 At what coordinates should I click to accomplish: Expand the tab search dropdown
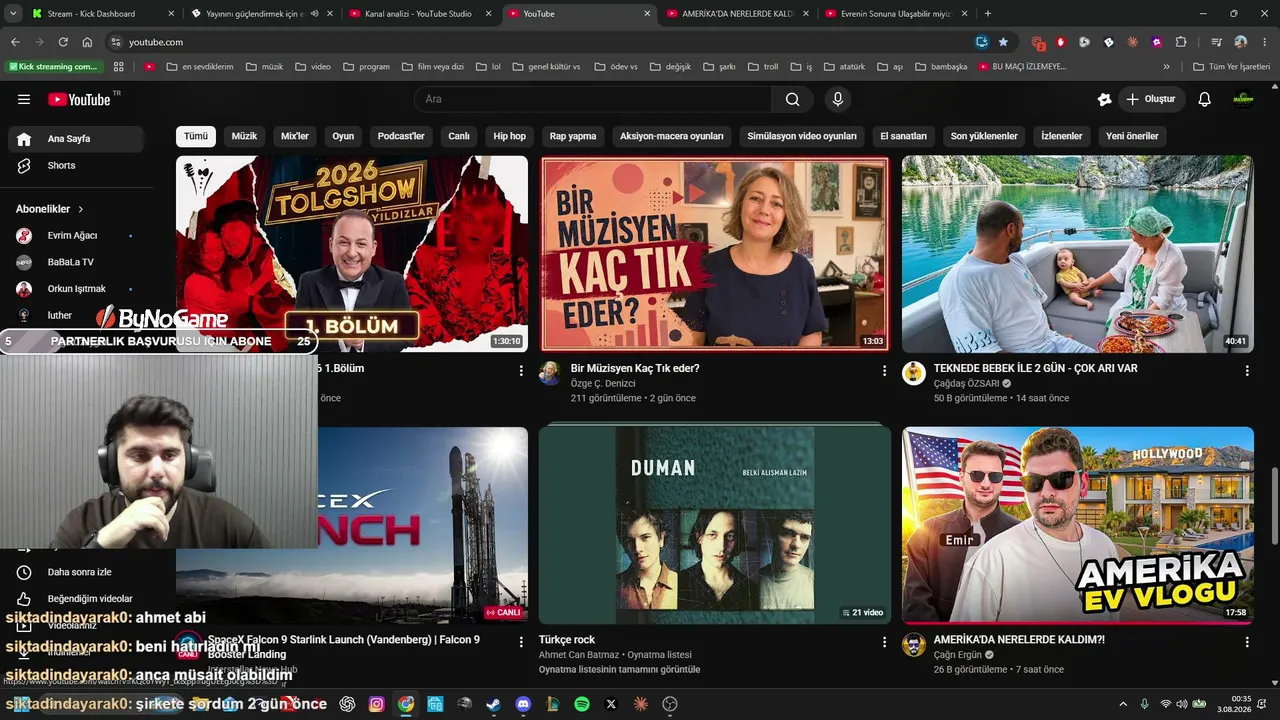coord(13,14)
